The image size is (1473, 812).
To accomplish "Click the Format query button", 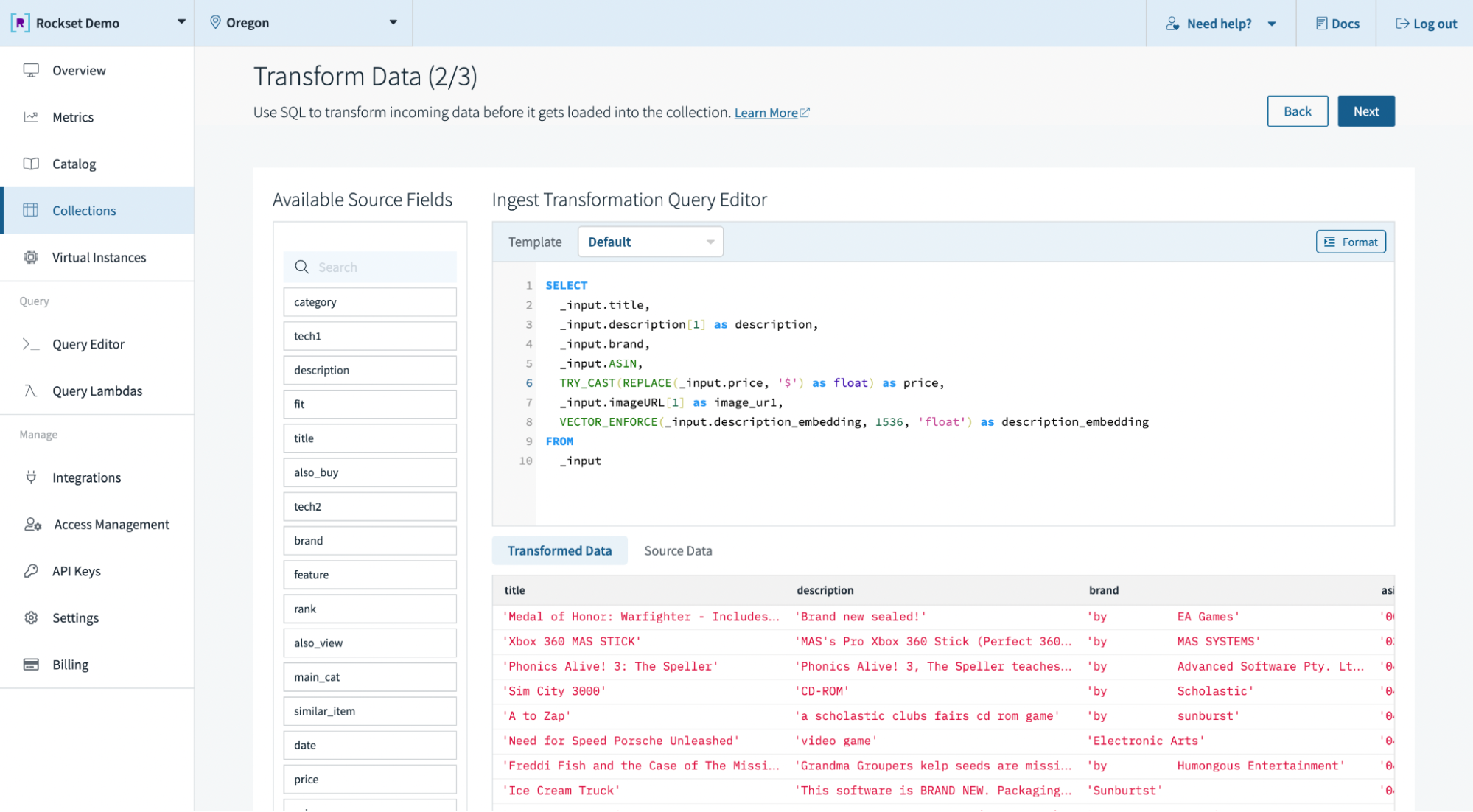I will (1351, 242).
